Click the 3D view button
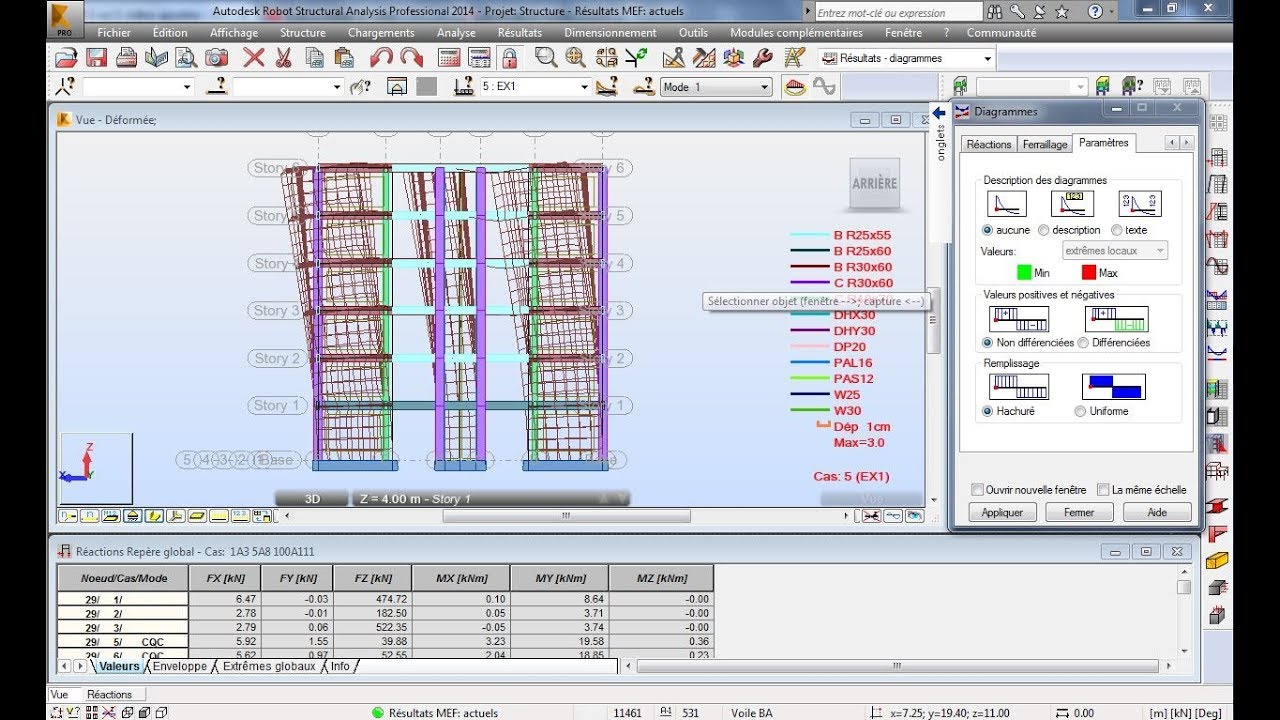 tap(312, 498)
